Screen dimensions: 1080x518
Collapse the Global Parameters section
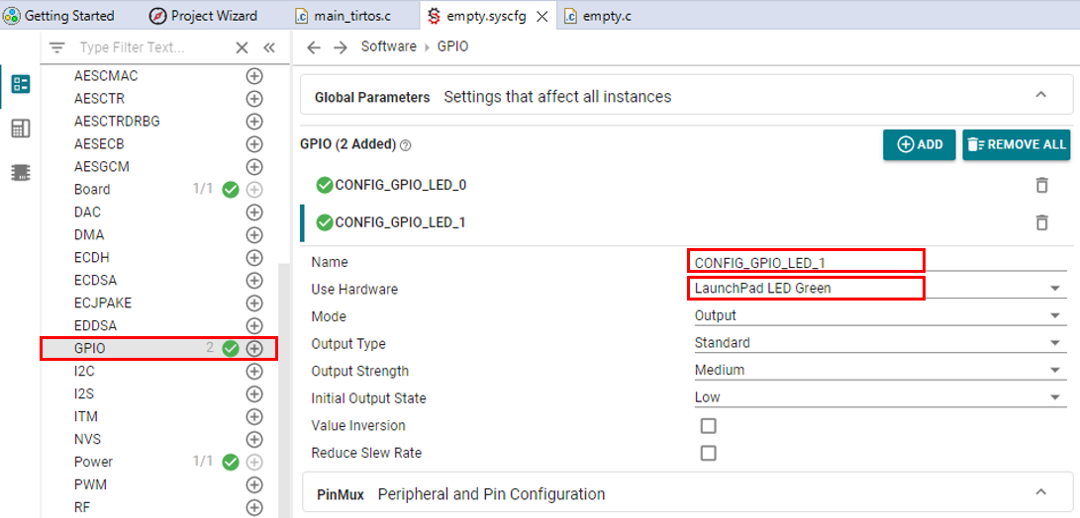pos(1040,96)
